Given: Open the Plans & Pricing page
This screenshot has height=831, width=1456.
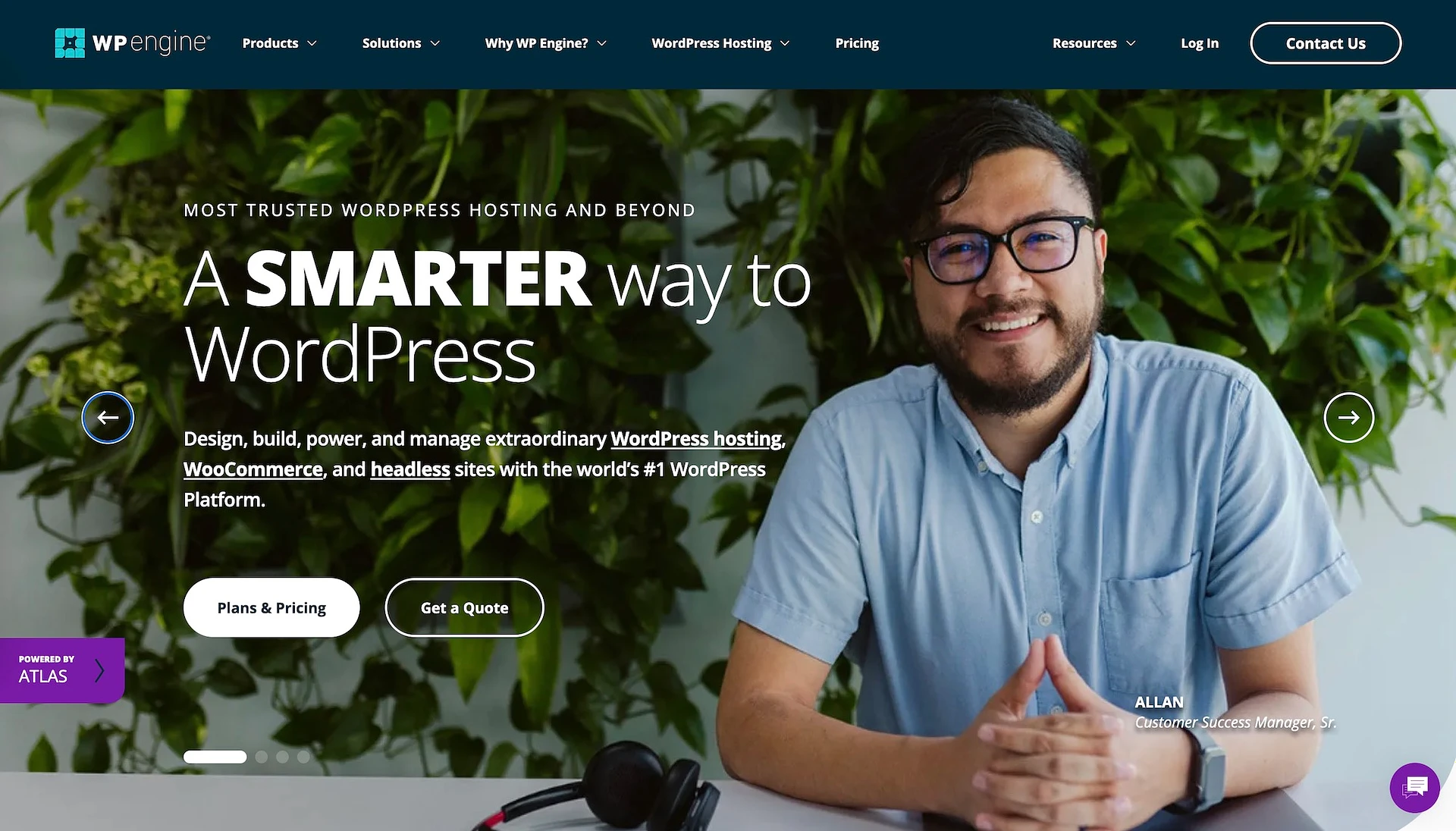Looking at the screenshot, I should (x=271, y=607).
